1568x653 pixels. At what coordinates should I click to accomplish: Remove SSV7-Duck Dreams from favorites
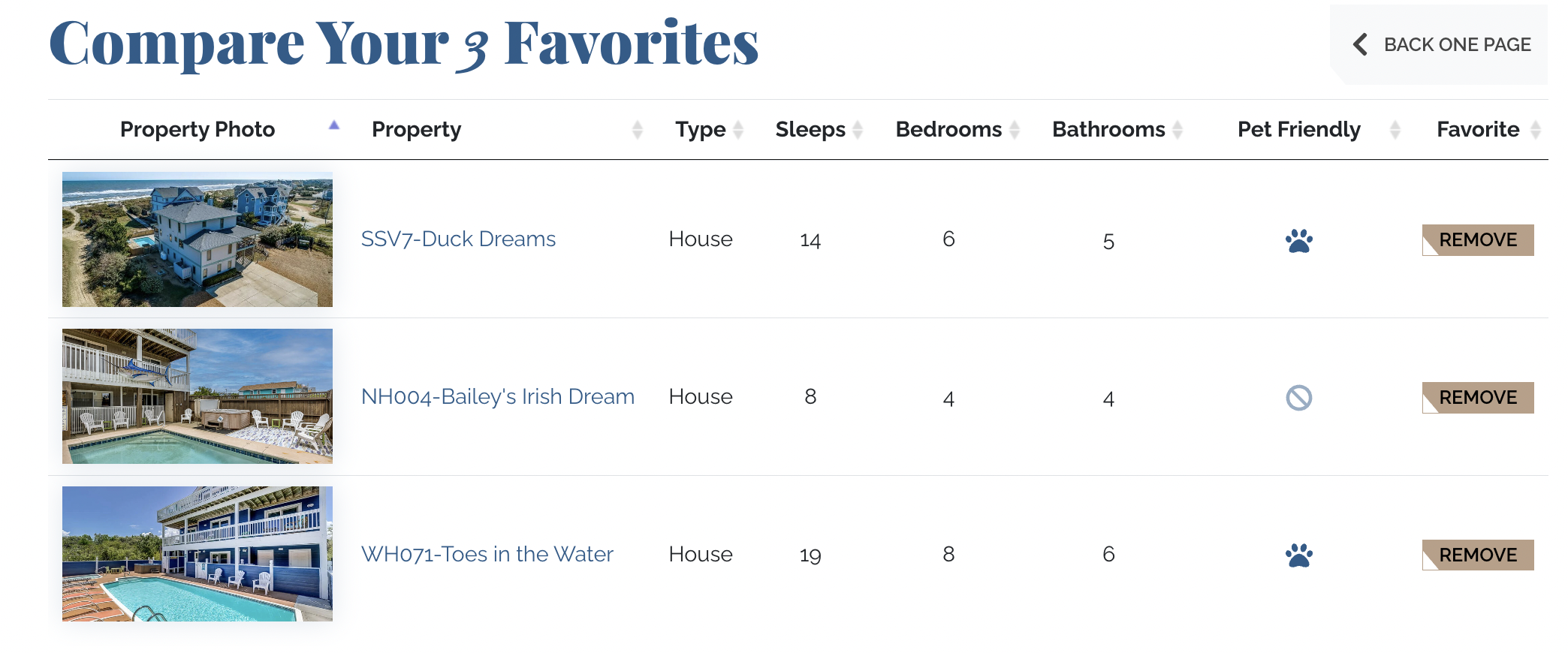pyautogui.click(x=1478, y=240)
